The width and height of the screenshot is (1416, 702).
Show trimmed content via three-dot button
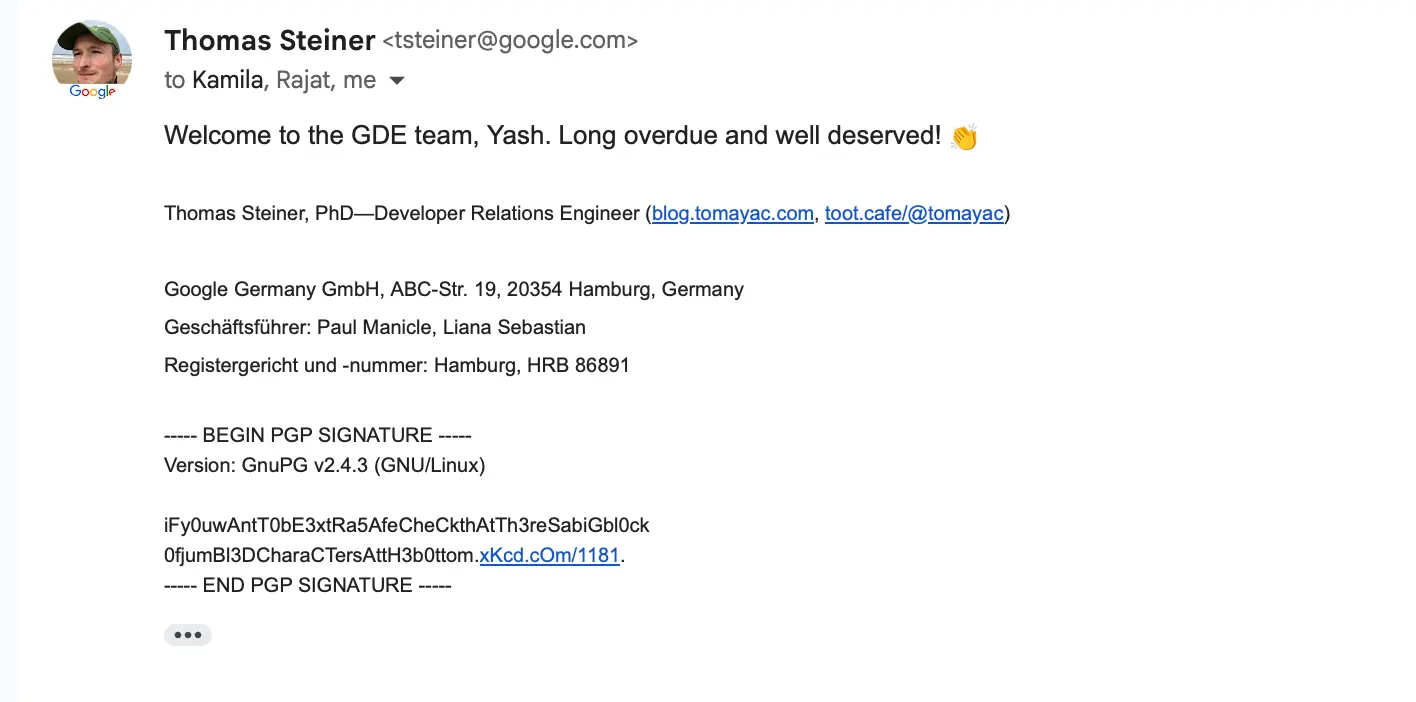(188, 635)
